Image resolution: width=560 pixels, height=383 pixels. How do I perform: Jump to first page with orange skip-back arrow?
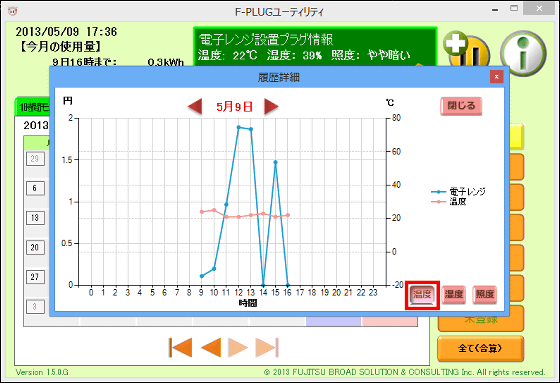pyautogui.click(x=181, y=348)
